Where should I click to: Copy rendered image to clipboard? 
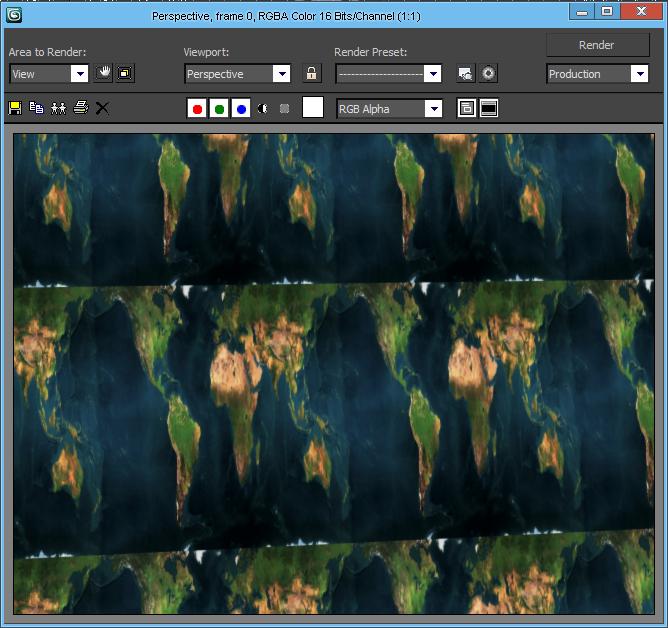click(x=37, y=108)
